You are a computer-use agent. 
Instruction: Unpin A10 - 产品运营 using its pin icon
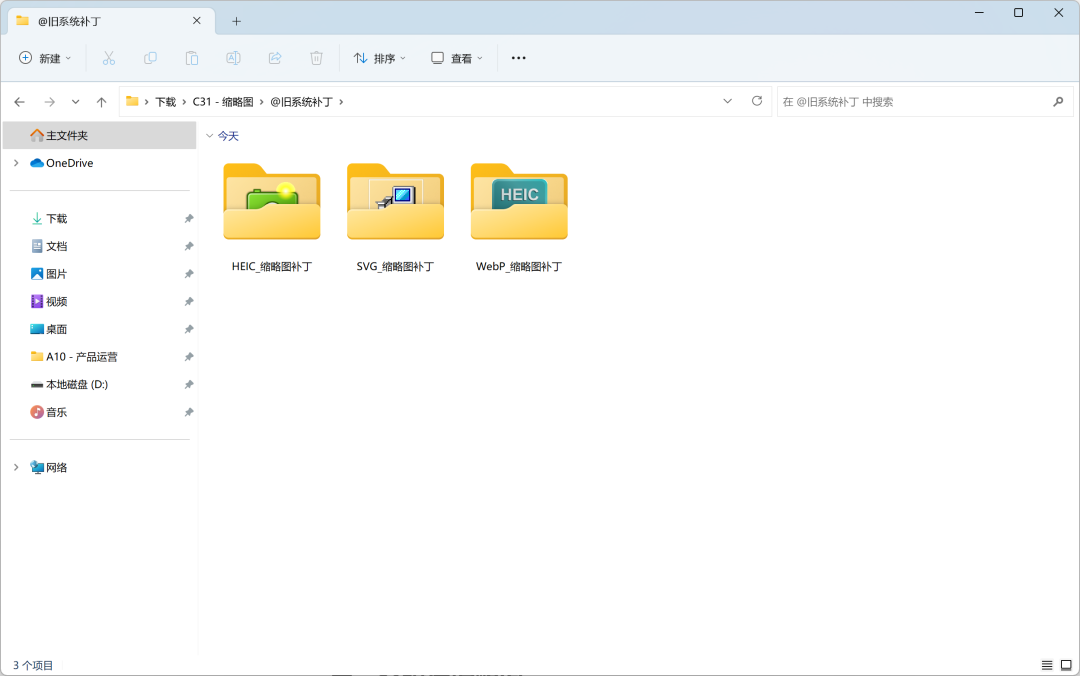pos(189,357)
